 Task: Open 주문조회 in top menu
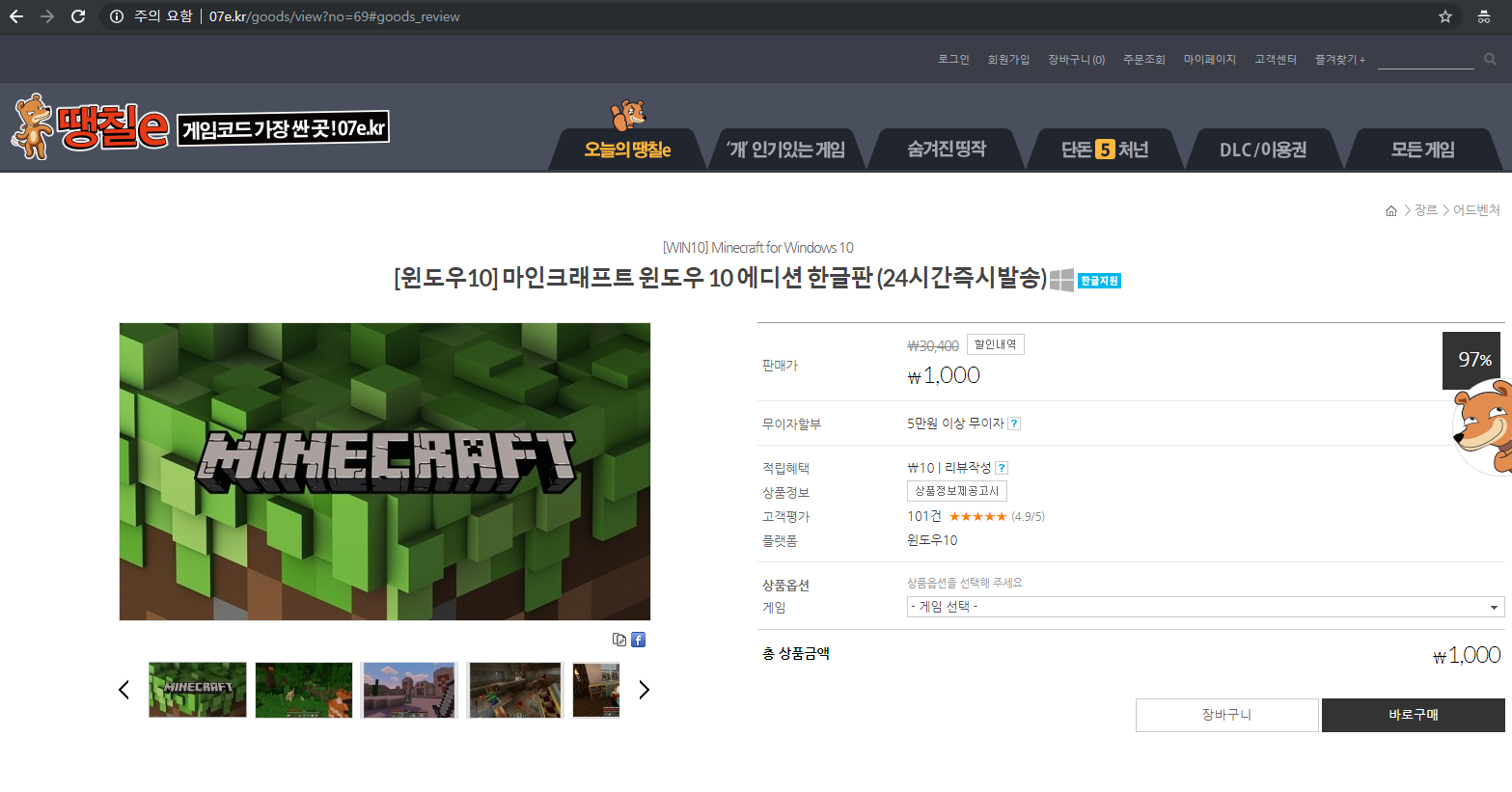tap(1144, 60)
